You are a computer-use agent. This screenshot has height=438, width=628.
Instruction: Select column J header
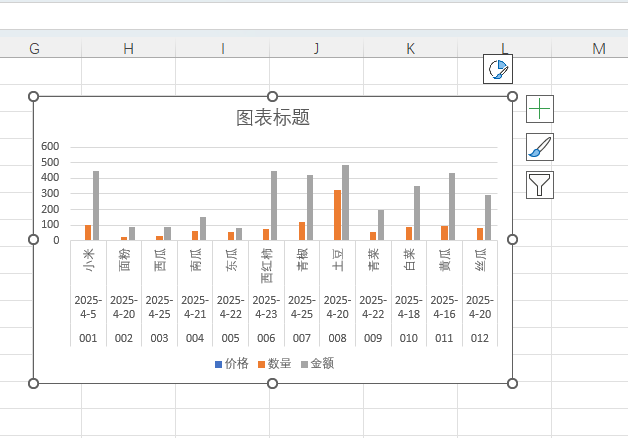316,48
